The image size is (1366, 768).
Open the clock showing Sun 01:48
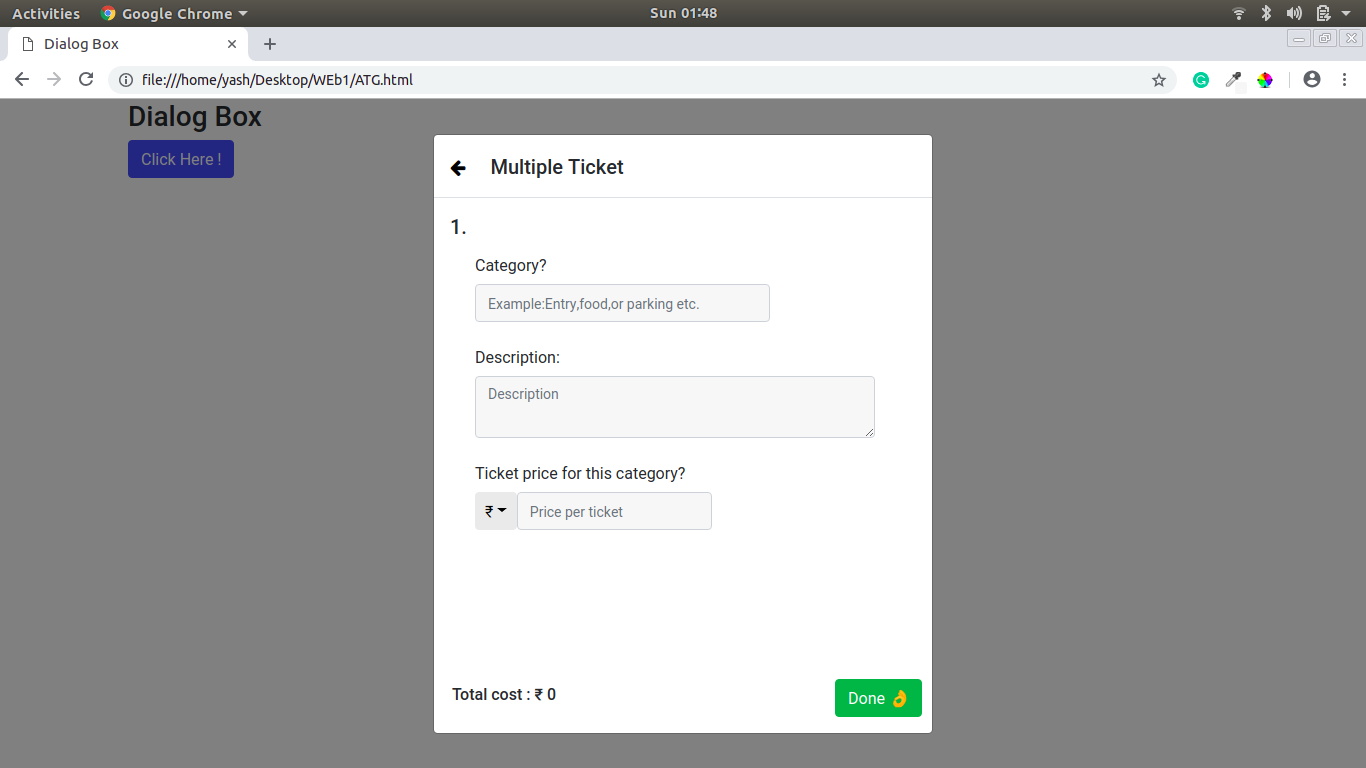click(683, 13)
